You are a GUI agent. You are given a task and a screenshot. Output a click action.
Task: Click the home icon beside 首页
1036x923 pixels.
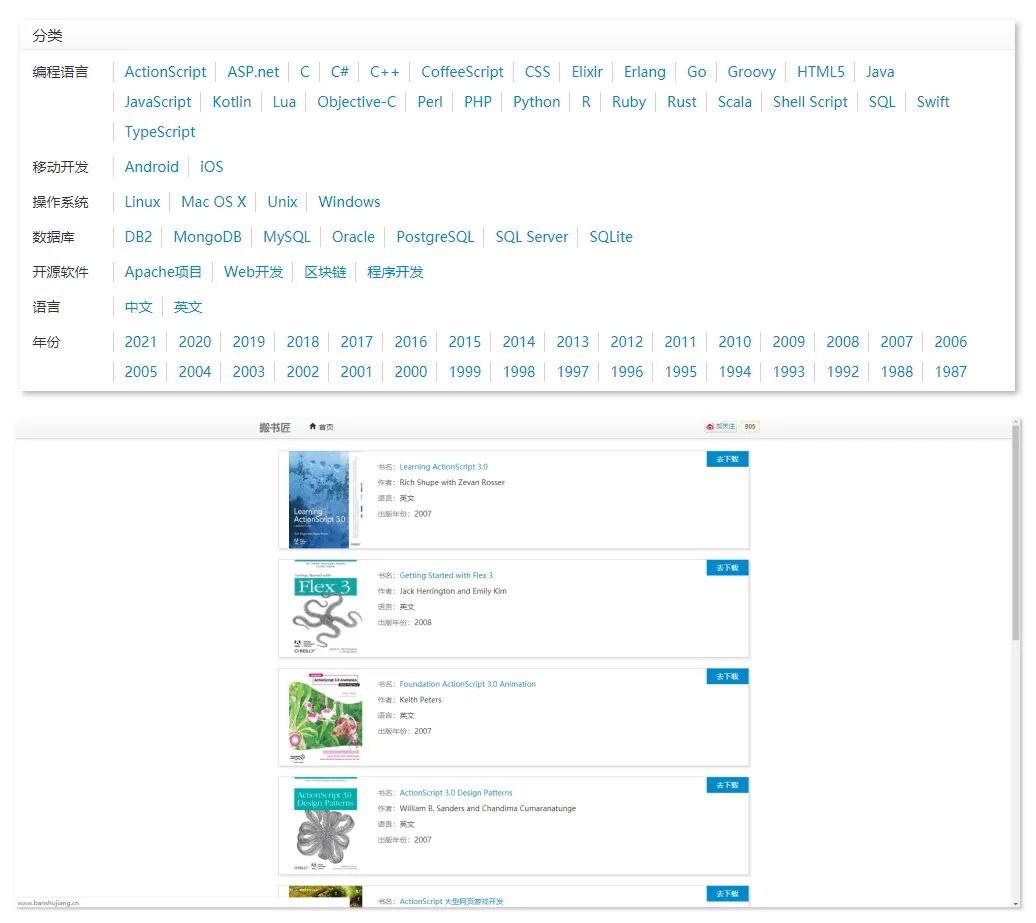tap(313, 427)
